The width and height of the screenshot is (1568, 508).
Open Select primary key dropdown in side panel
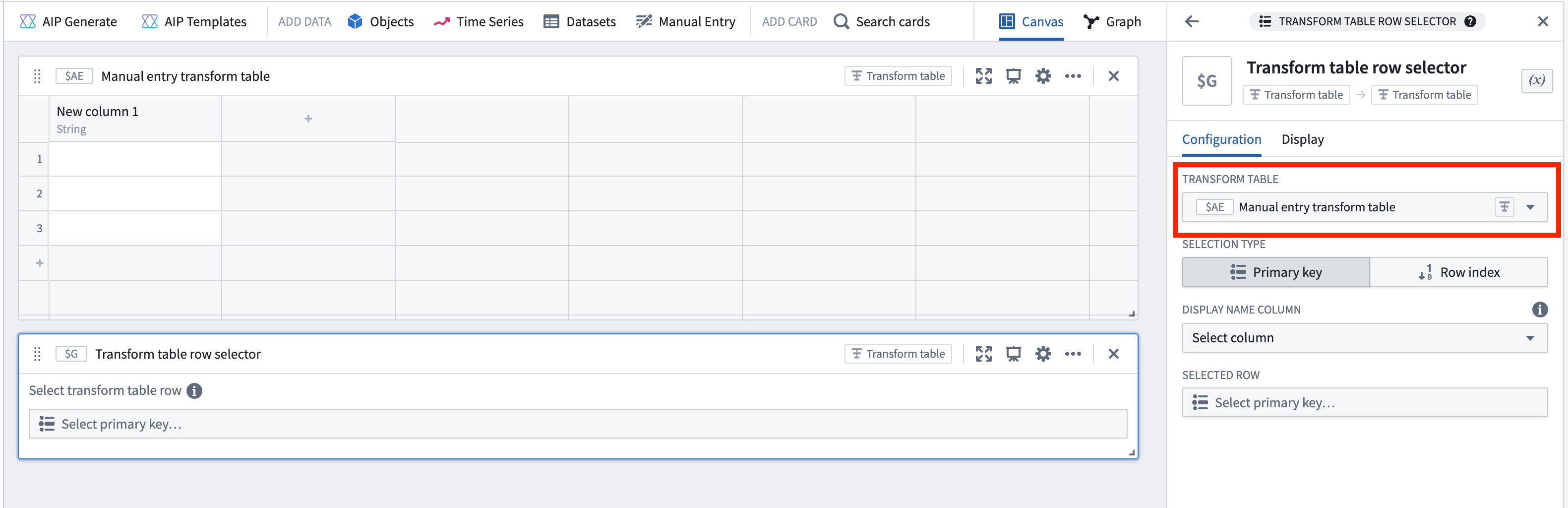pos(1364,403)
